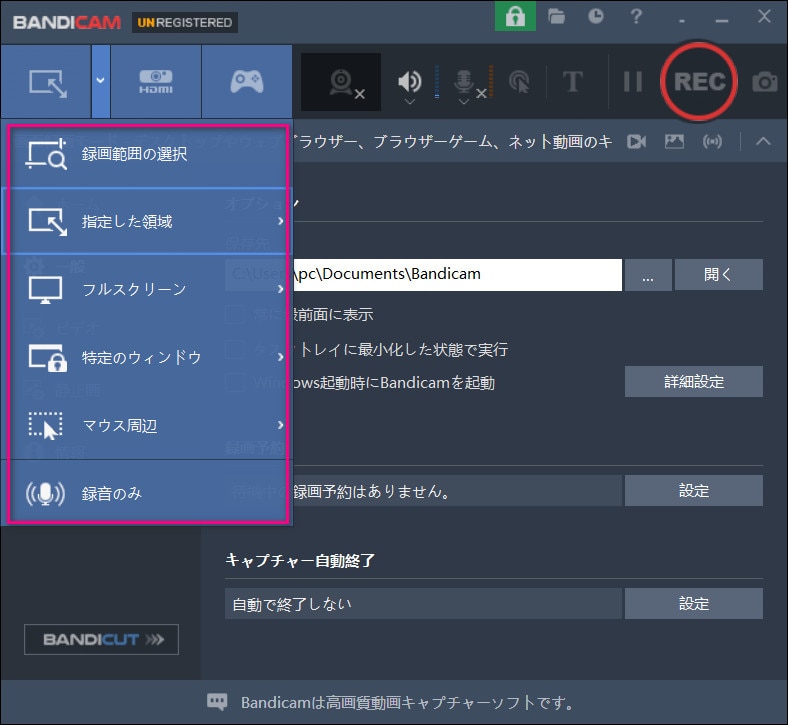Switch to HDMI device recording mode
Screen dimensions: 788x725
(x=156, y=81)
